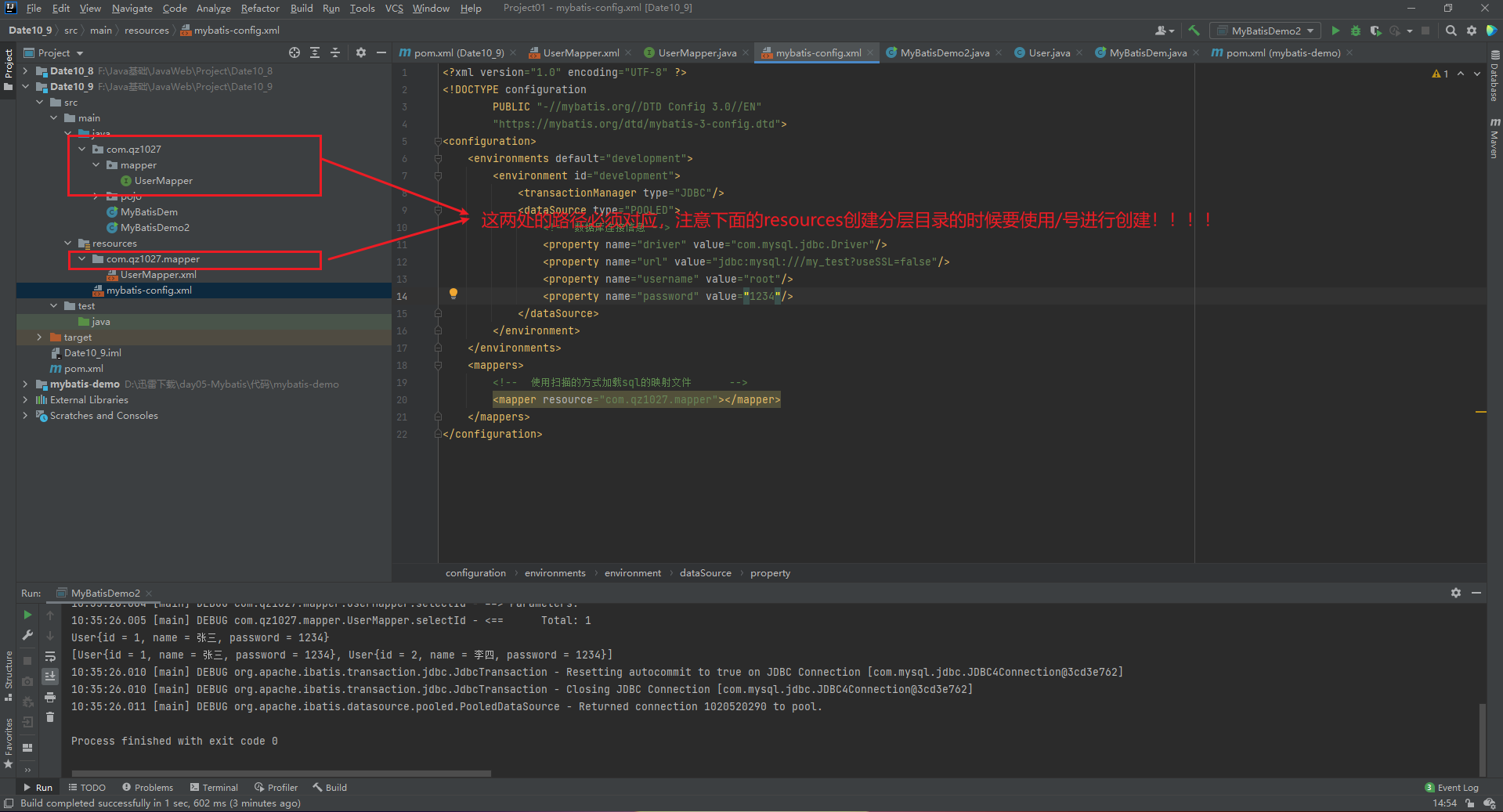The height and width of the screenshot is (812, 1503).
Task: Switch to the UserMapper.xml editor tab
Action: pos(581,52)
